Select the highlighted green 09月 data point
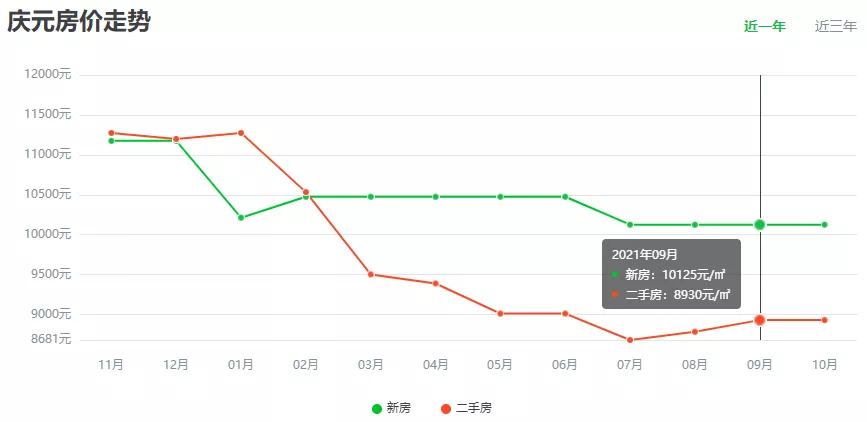867x422 pixels. point(760,225)
